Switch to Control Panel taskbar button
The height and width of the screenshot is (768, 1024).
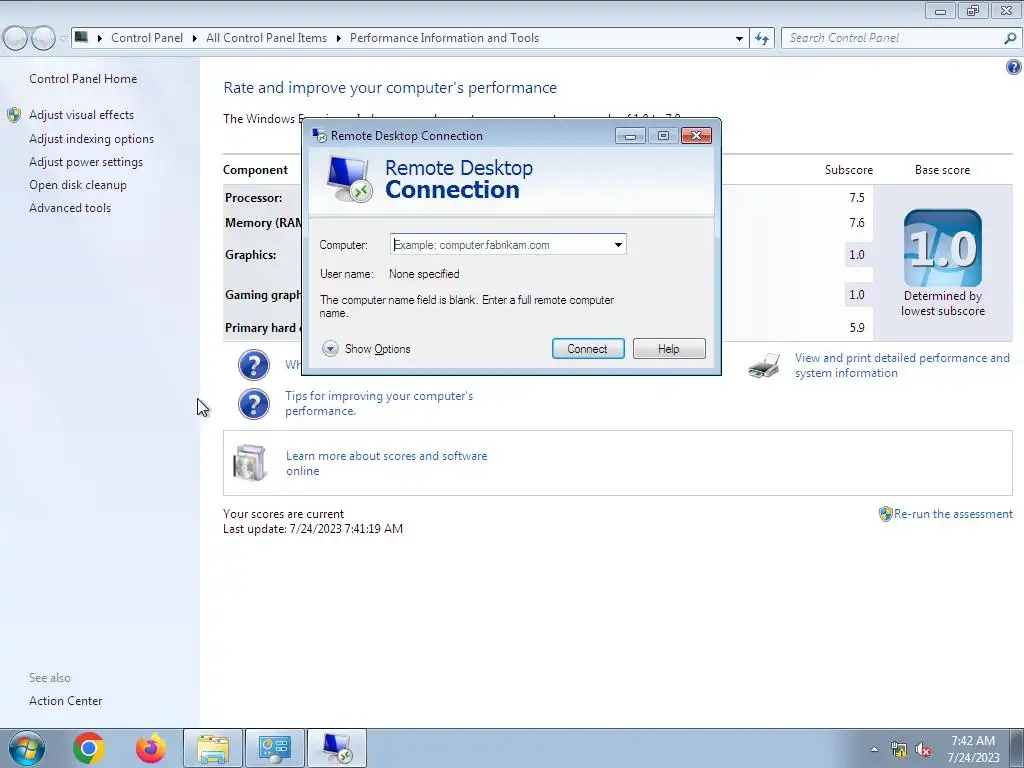[274, 748]
